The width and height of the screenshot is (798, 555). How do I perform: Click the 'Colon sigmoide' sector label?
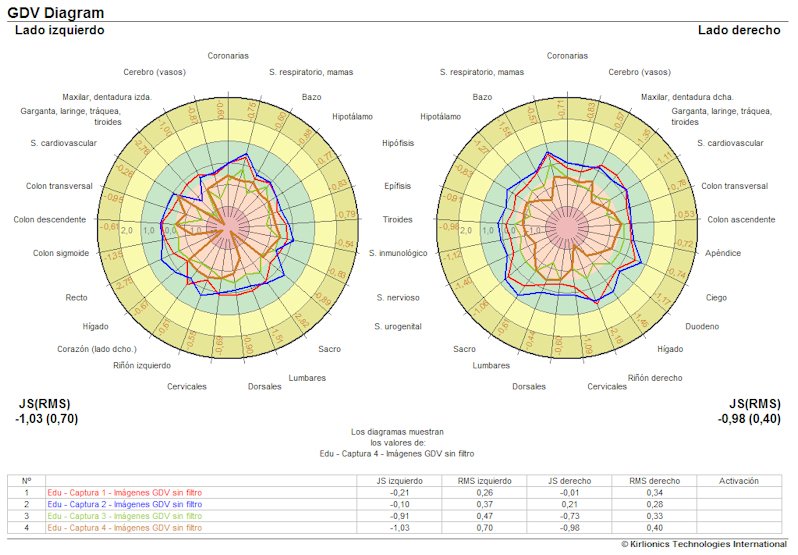tap(61, 253)
